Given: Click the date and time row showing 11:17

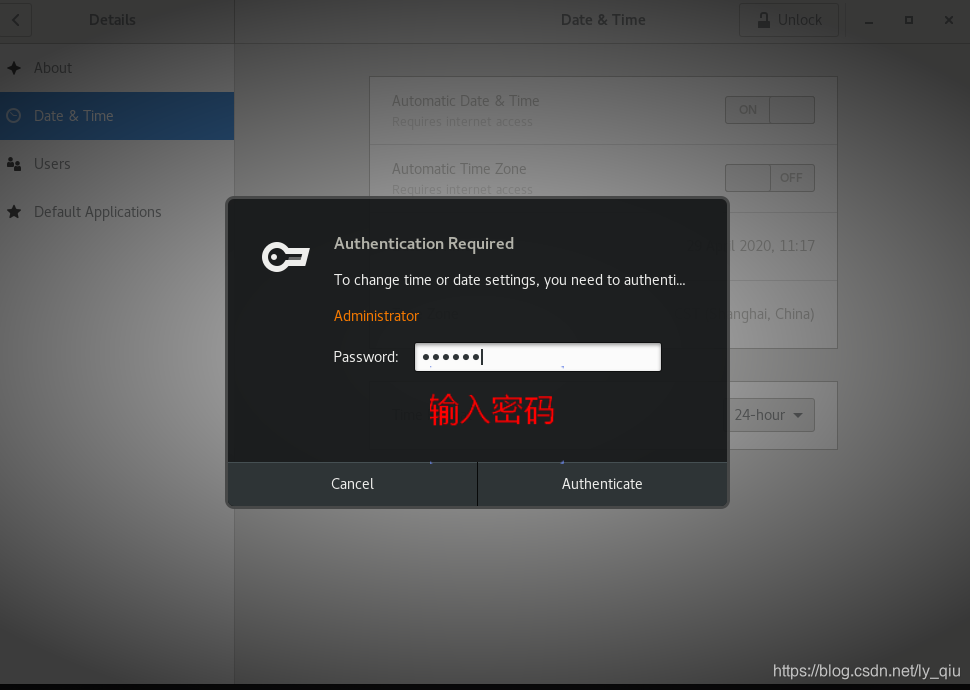Looking at the screenshot, I should click(783, 246).
